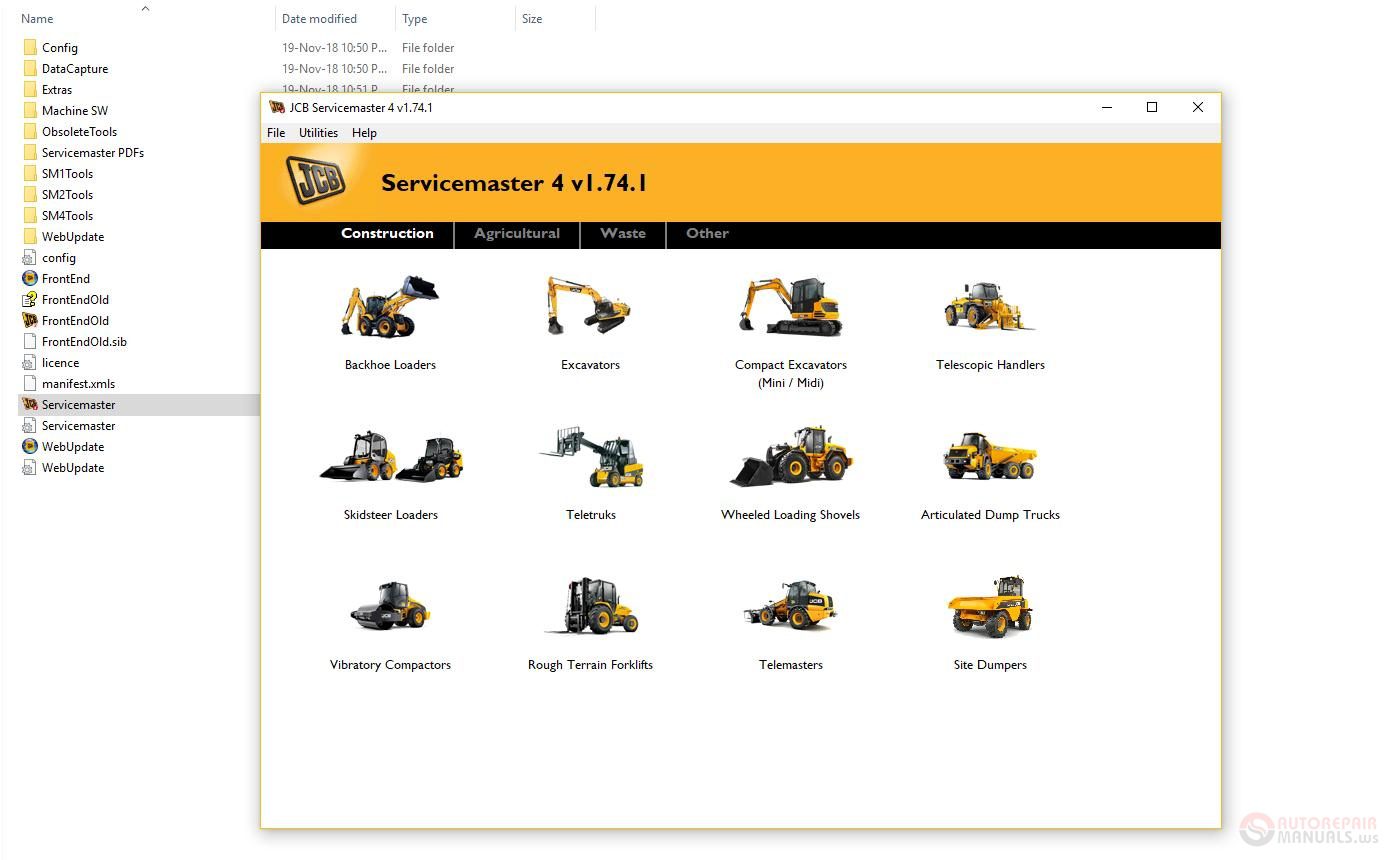Click the FrontEnd application globe icon
This screenshot has width=1391, height=860.
coord(30,278)
